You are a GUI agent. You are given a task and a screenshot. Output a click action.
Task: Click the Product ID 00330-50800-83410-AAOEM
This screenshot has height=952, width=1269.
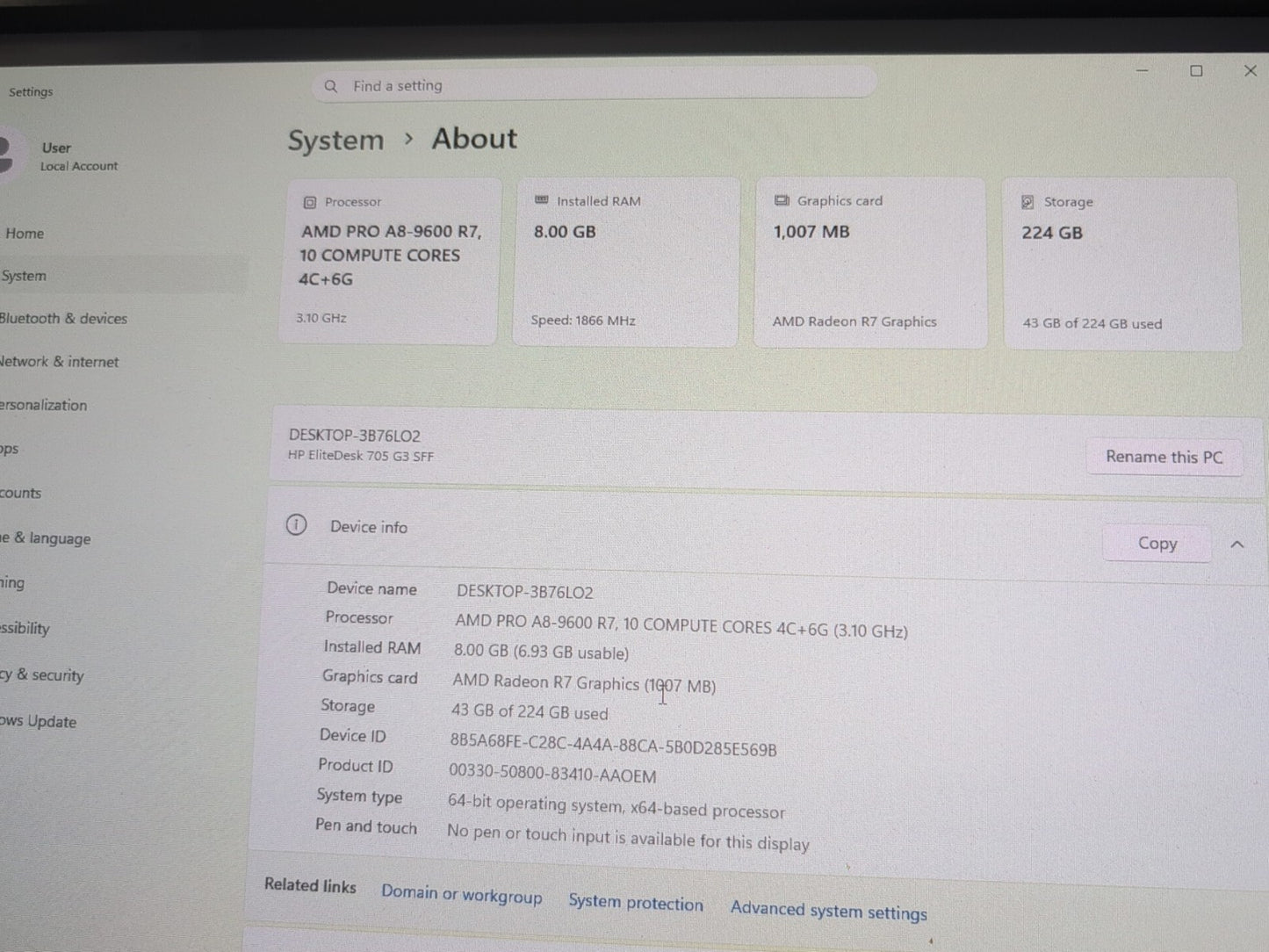click(552, 774)
